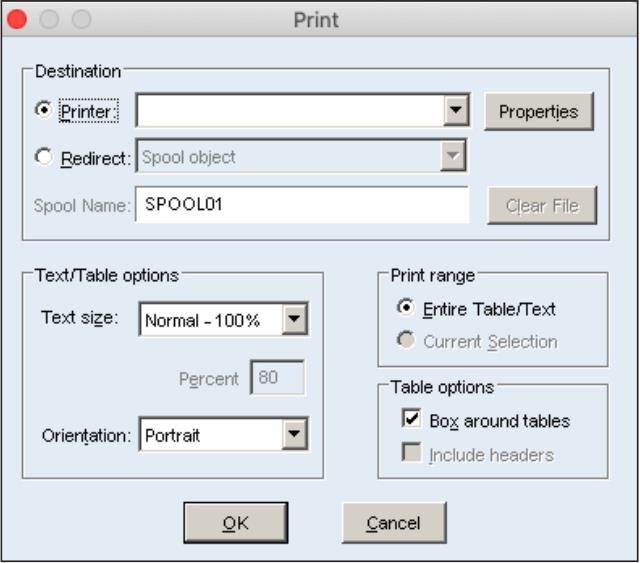Toggle Box around tables checkbox
Screen dimensions: 640x563
coord(410,420)
